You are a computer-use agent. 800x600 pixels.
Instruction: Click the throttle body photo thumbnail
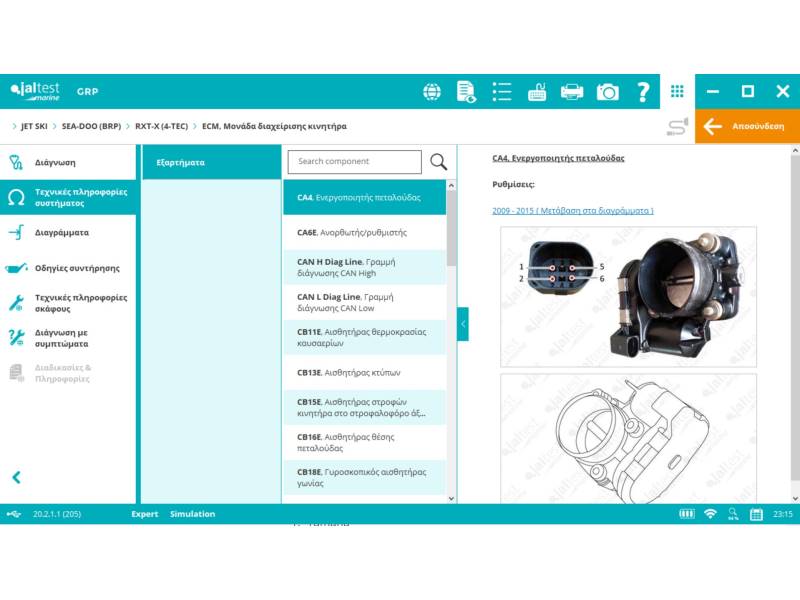[628, 296]
